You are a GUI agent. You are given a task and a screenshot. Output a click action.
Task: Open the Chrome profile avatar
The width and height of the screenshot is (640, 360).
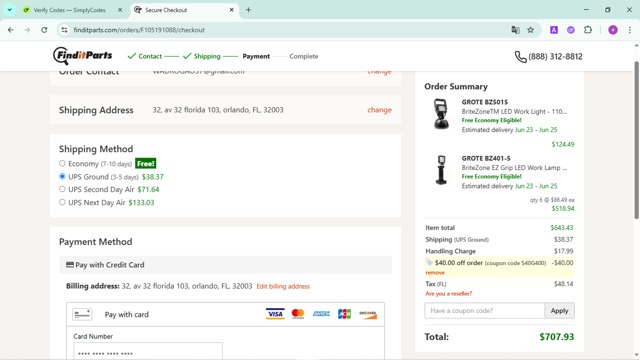click(613, 30)
